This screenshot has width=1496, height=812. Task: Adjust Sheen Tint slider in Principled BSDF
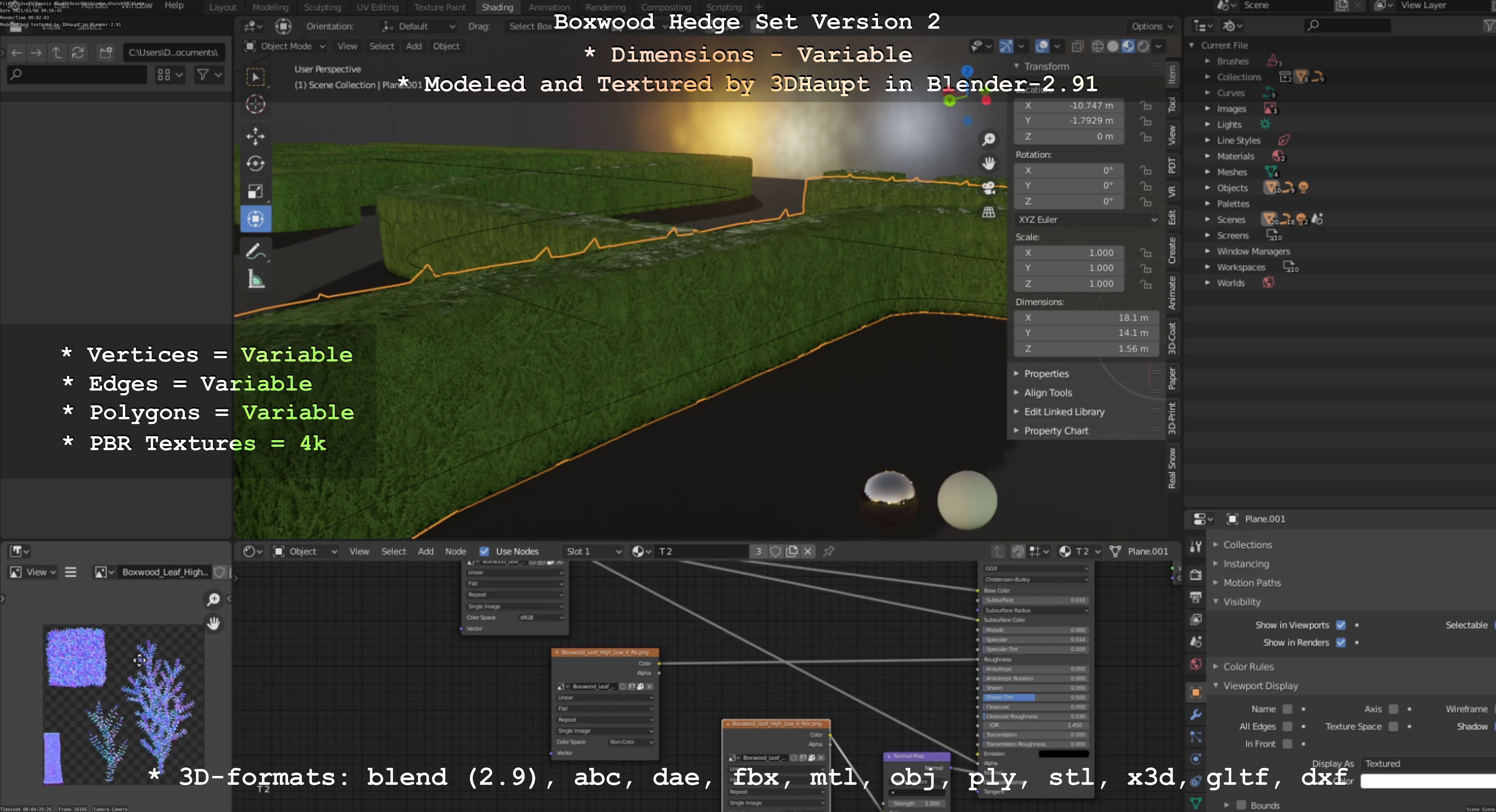click(x=1035, y=698)
